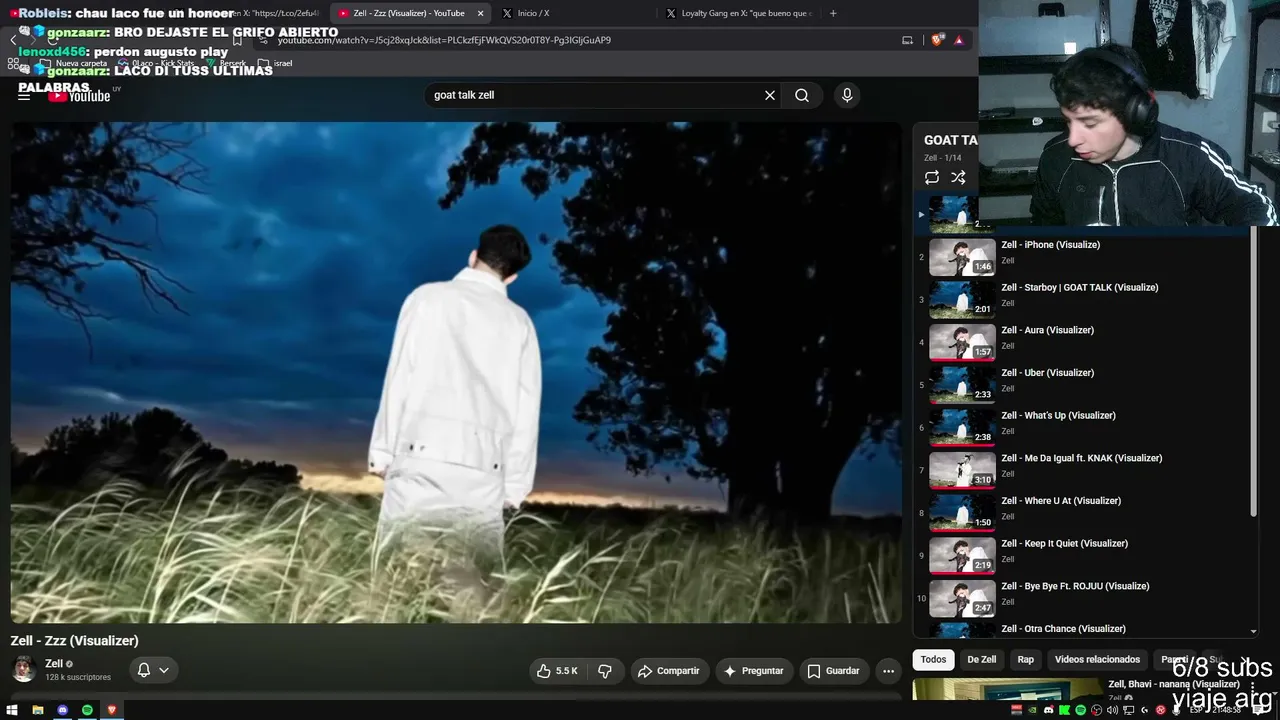
Task: Go to the YouTube home logo
Action: pos(80,96)
